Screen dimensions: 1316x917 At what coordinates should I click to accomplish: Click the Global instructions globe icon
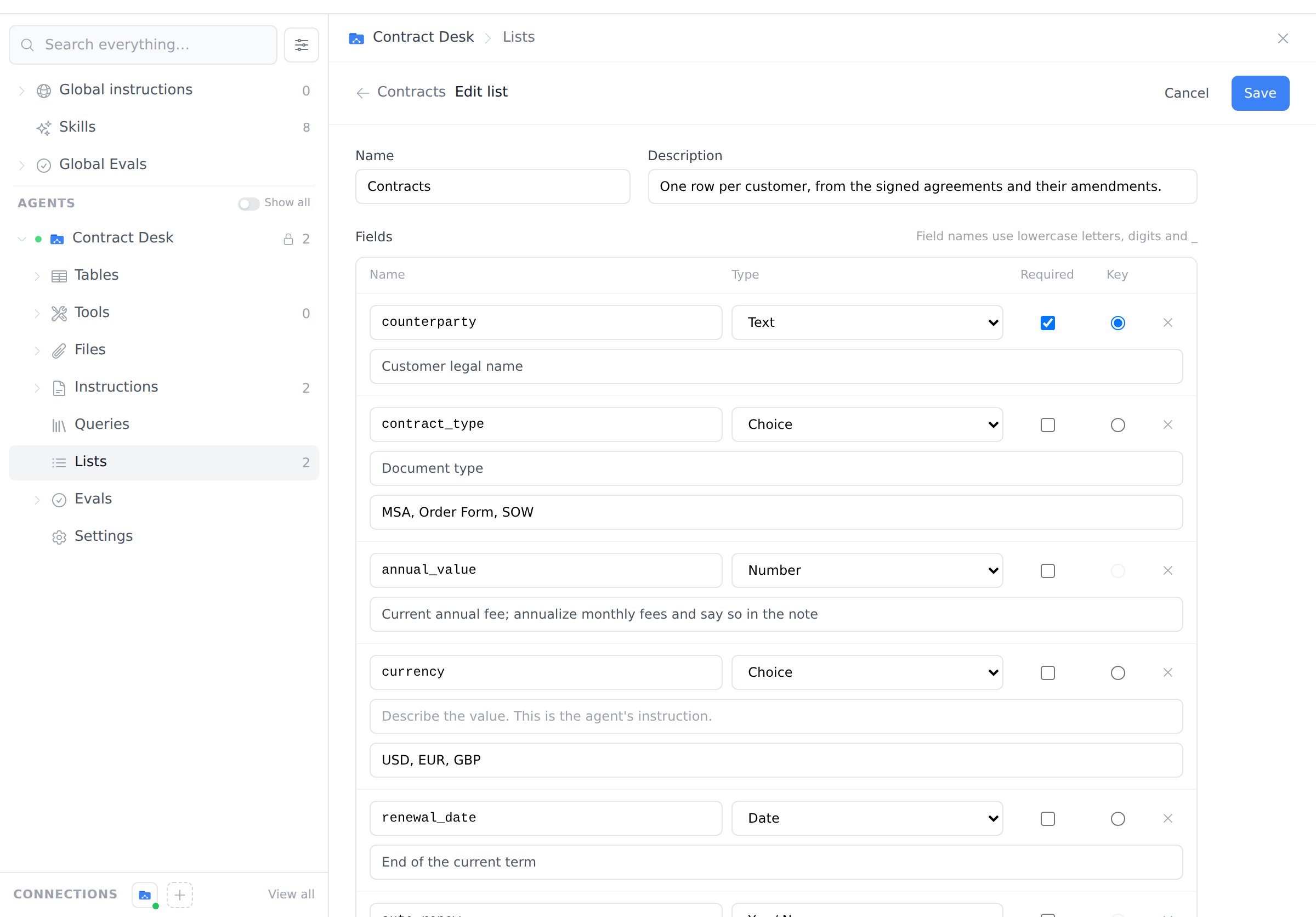coord(43,90)
